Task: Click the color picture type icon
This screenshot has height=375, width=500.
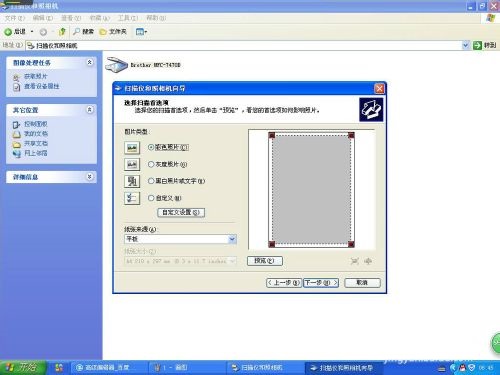Action: point(132,148)
